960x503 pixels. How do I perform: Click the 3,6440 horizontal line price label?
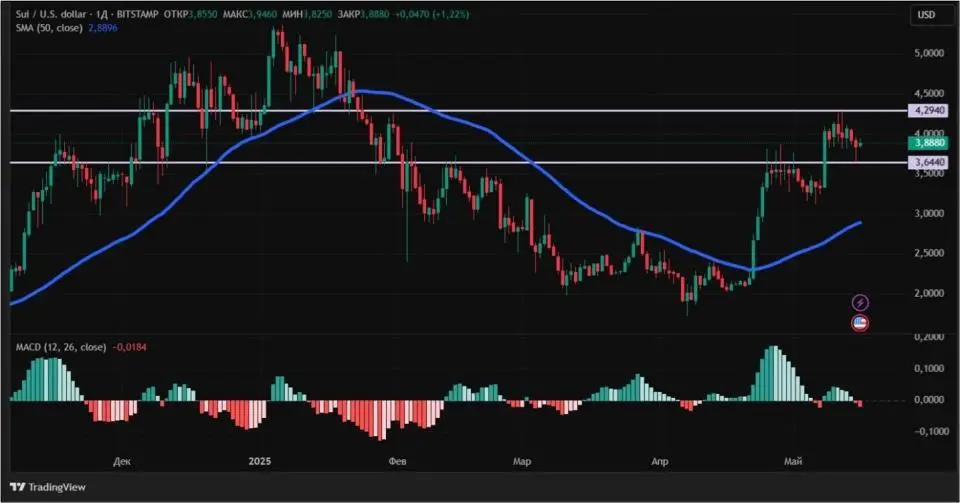pos(928,162)
